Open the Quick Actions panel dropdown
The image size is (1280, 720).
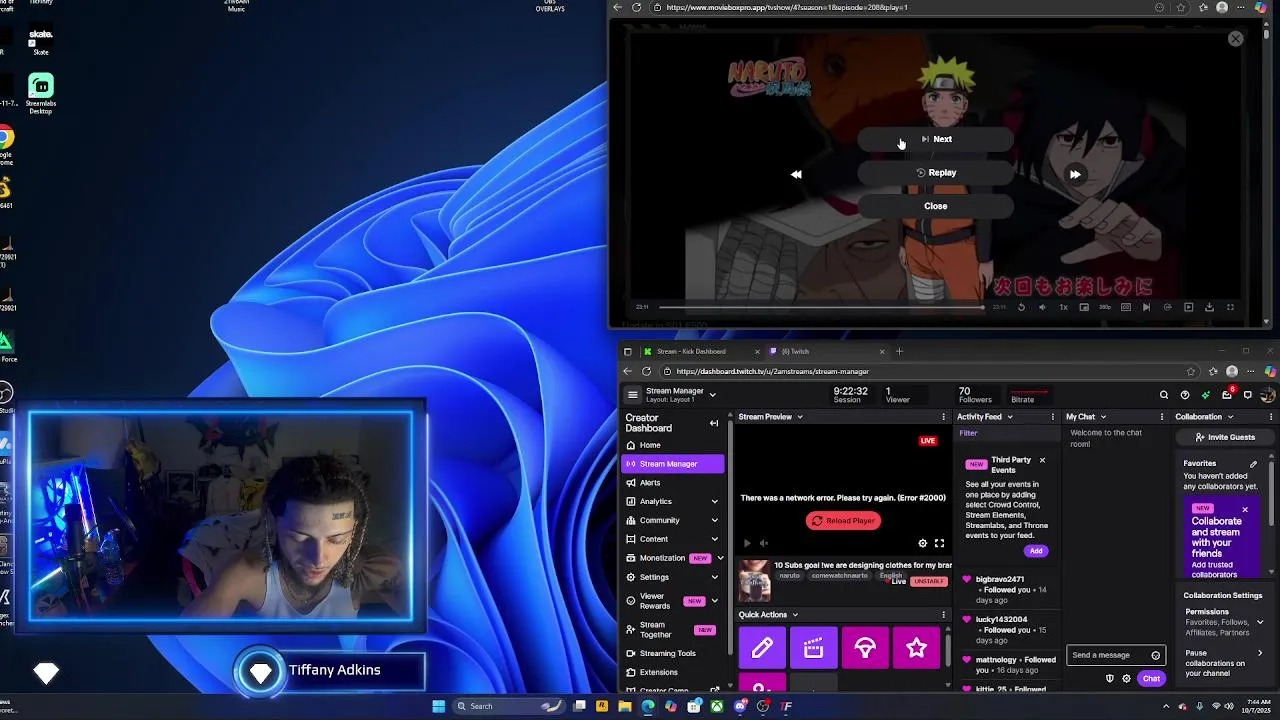coord(795,615)
